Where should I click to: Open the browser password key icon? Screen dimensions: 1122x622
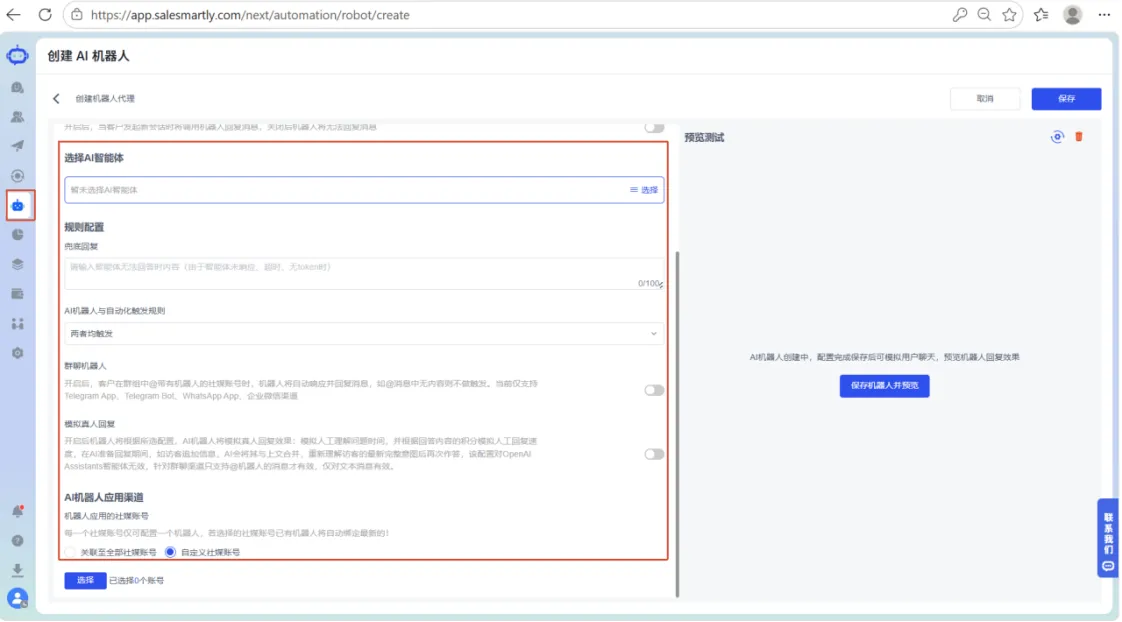tap(960, 14)
